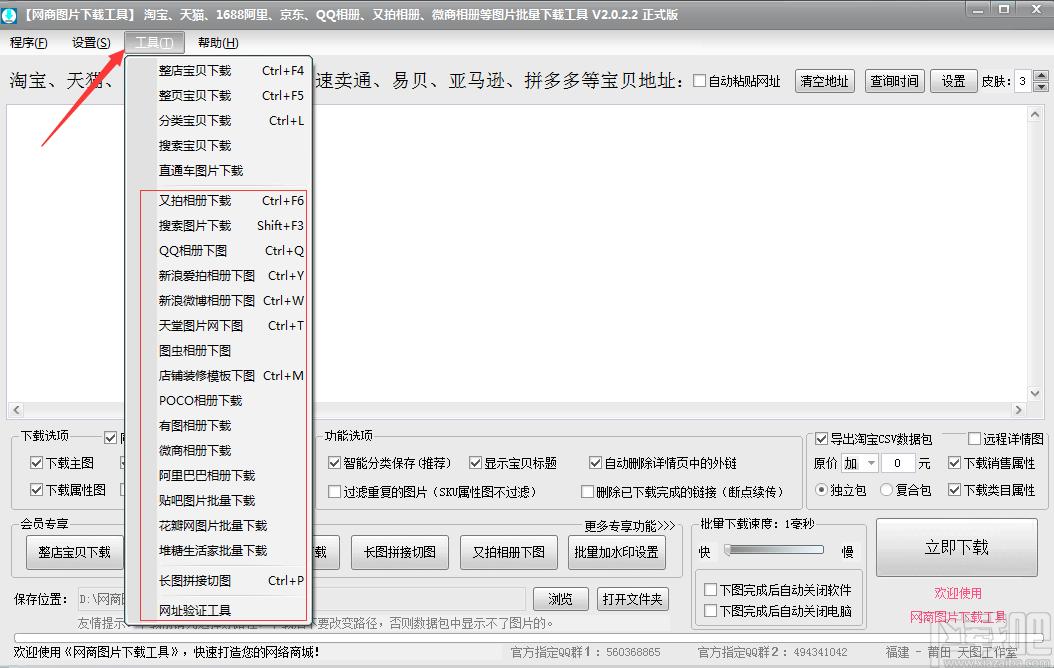Choose 有图相册下载 menu entry
1054x668 pixels.
point(219,425)
